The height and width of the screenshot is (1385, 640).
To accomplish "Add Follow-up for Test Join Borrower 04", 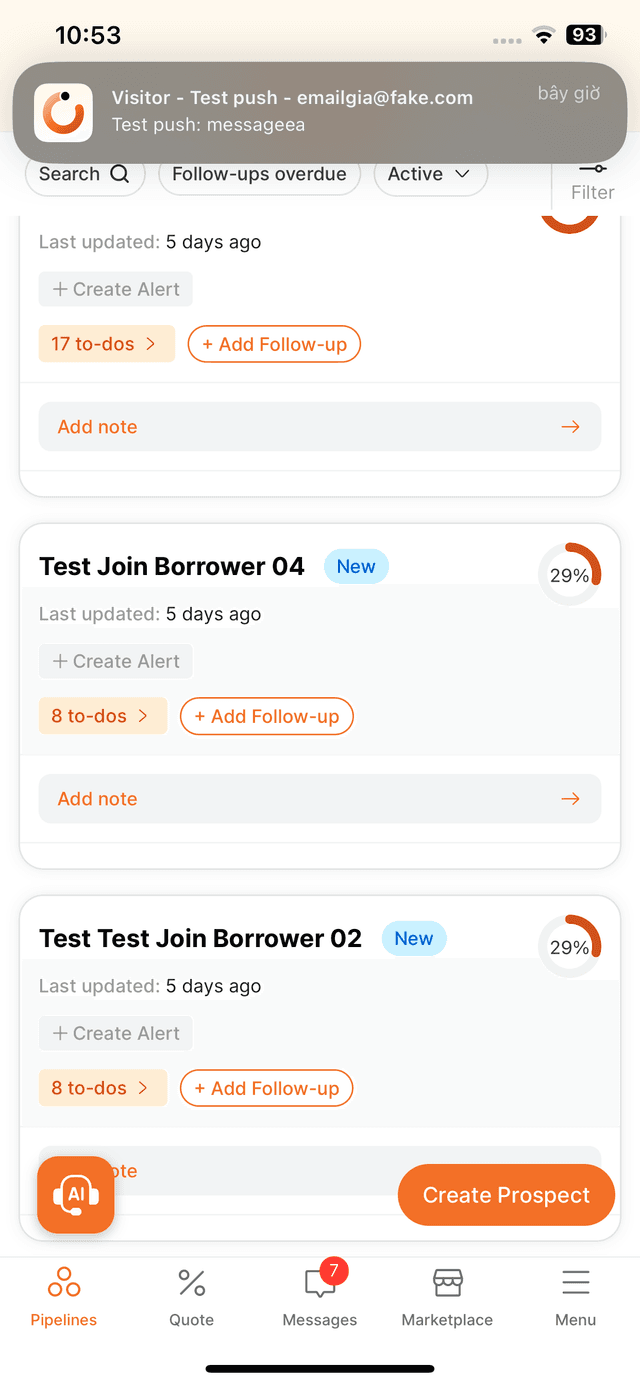I will pyautogui.click(x=266, y=716).
